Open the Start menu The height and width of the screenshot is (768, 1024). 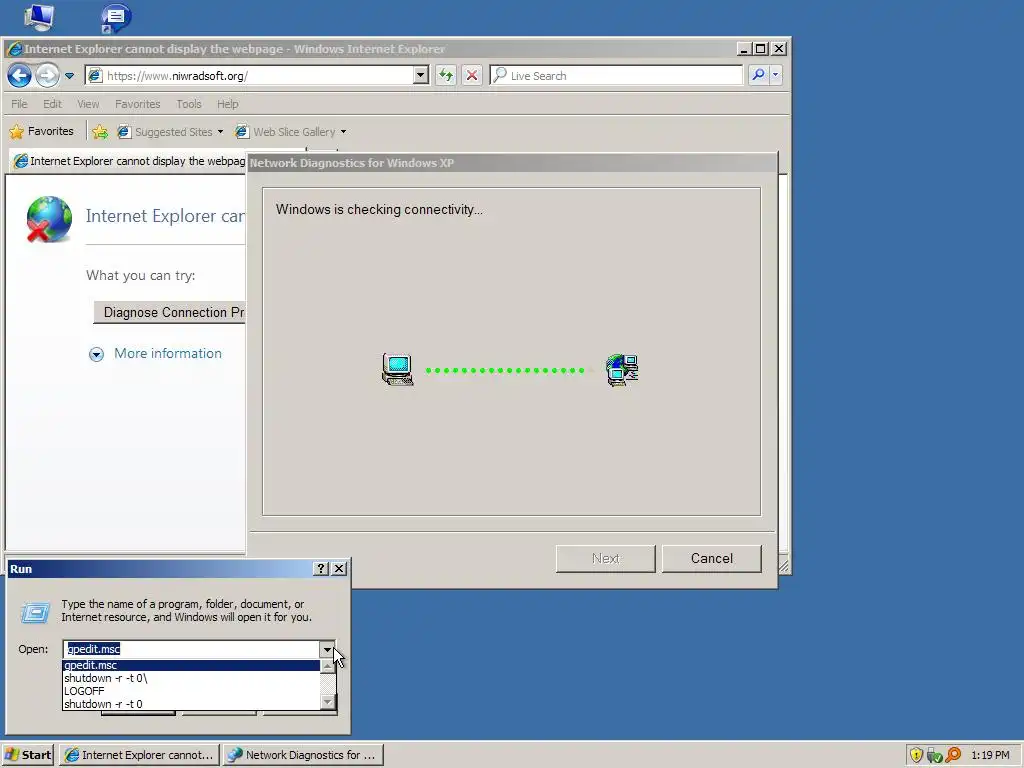point(28,755)
